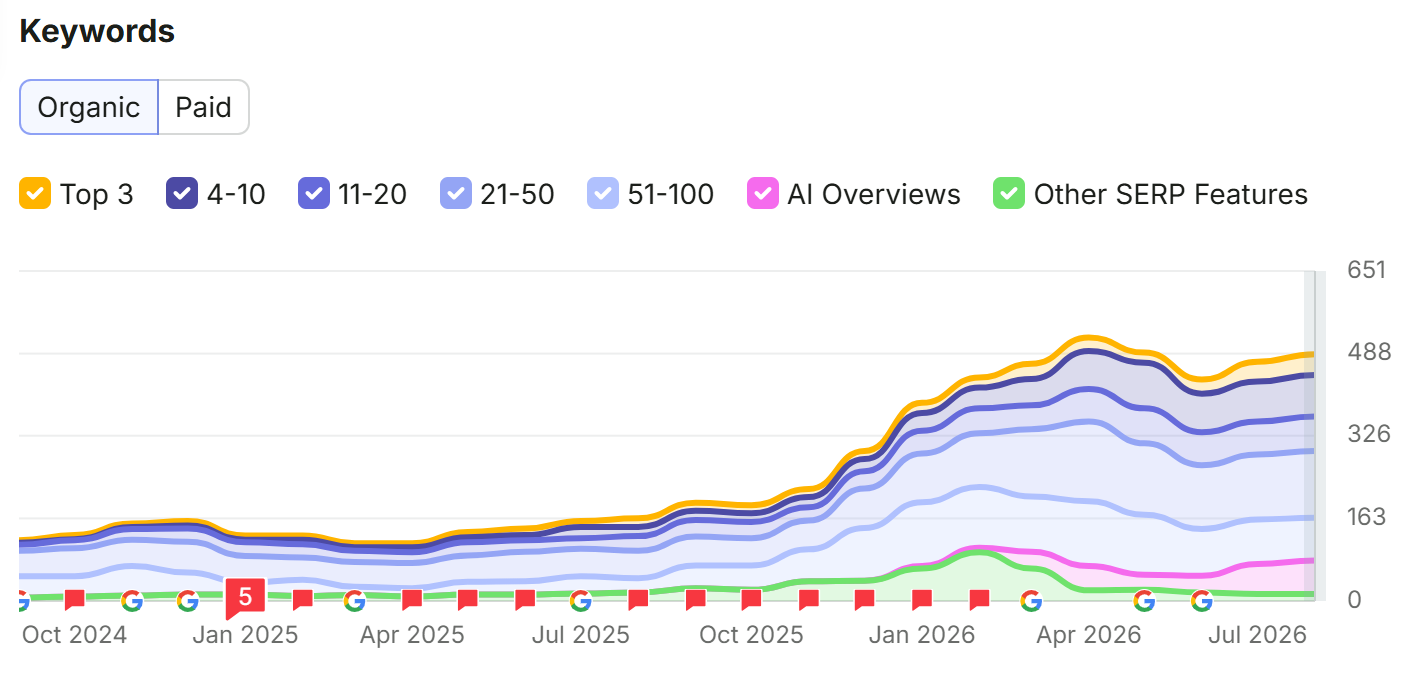Switch to the Paid keywords tab
Screen dimensions: 1415x679
pyautogui.click(x=203, y=107)
